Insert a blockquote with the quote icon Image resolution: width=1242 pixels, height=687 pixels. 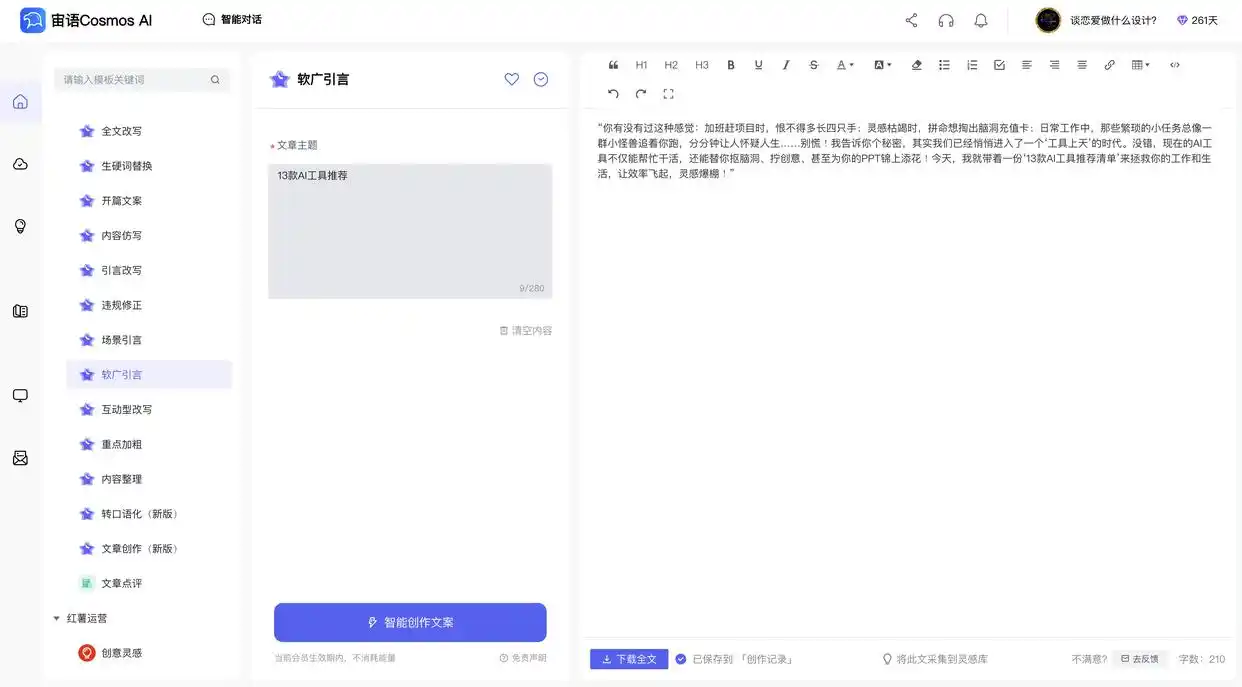click(x=613, y=65)
